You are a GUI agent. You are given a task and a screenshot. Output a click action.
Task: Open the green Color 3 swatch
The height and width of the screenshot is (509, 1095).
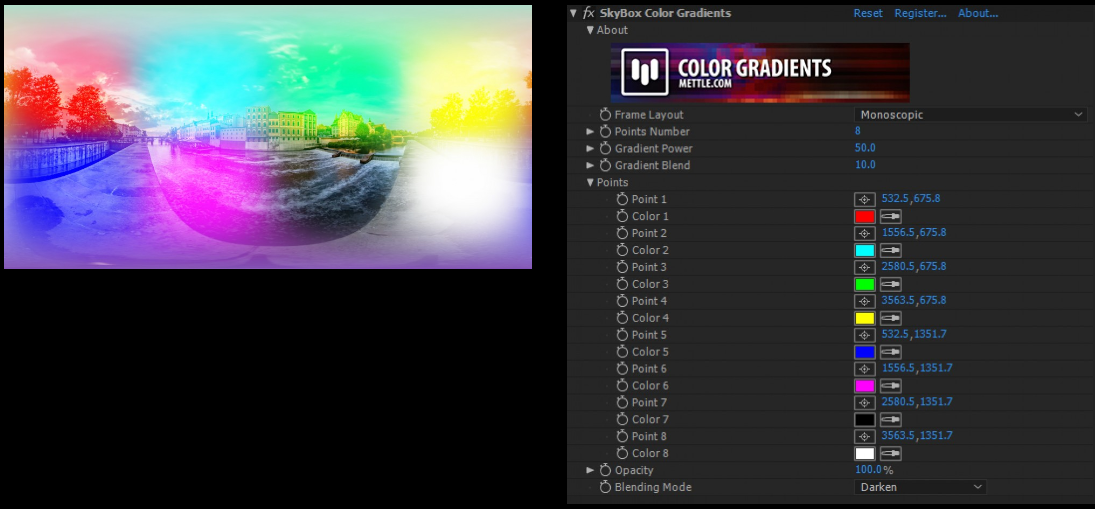[x=865, y=284]
